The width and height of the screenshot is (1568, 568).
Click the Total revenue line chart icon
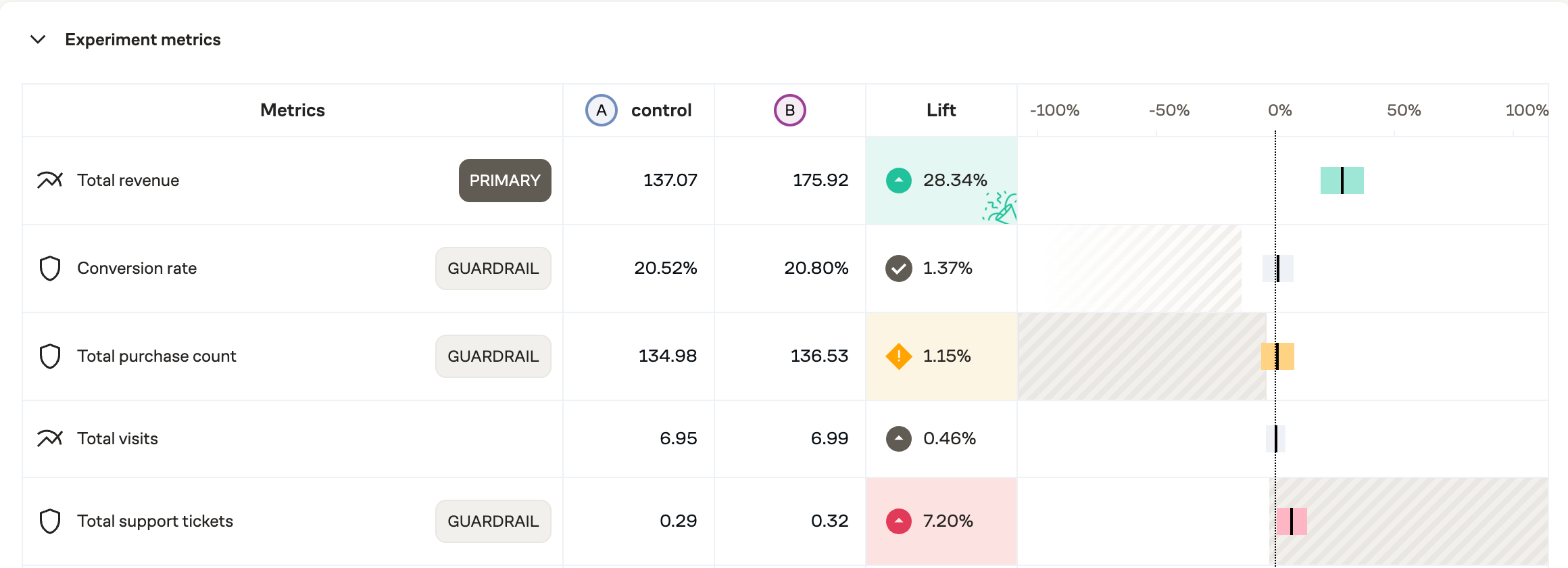(x=50, y=181)
